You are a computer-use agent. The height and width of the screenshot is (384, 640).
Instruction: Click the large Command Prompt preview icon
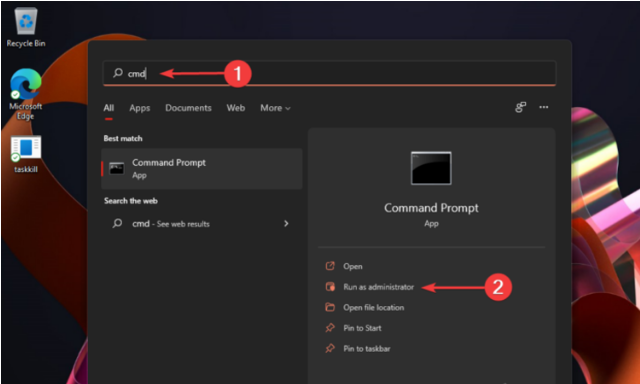pos(431,168)
